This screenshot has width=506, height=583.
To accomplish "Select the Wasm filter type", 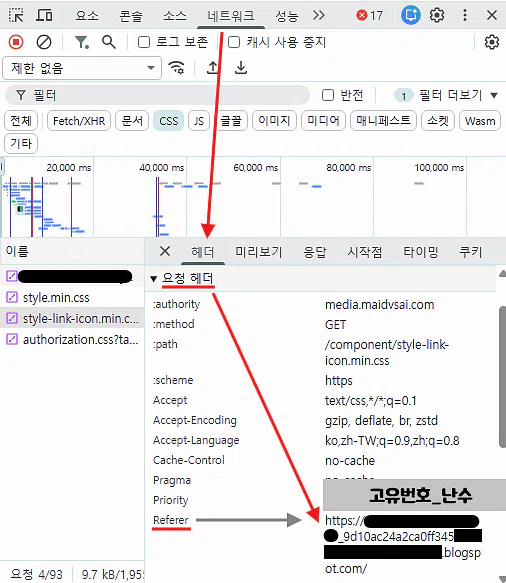I will click(x=480, y=121).
